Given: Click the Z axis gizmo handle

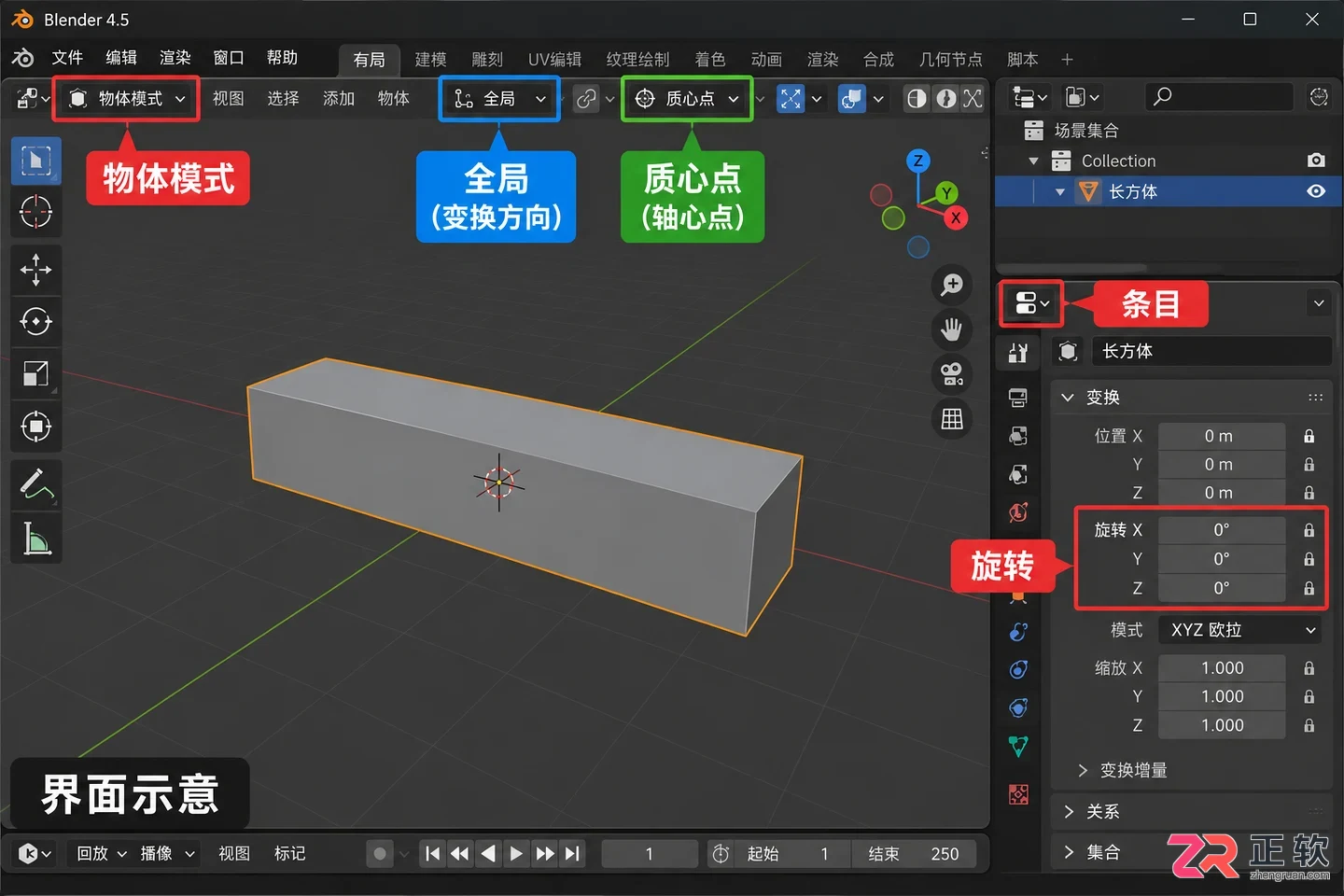Looking at the screenshot, I should [918, 161].
